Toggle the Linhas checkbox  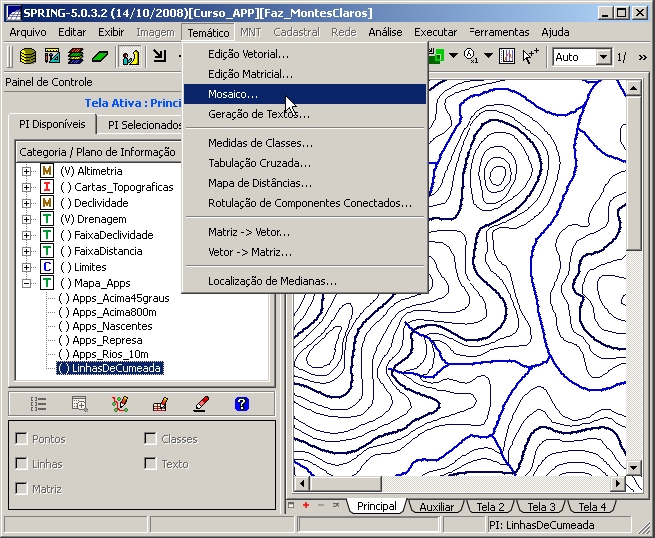coord(23,464)
